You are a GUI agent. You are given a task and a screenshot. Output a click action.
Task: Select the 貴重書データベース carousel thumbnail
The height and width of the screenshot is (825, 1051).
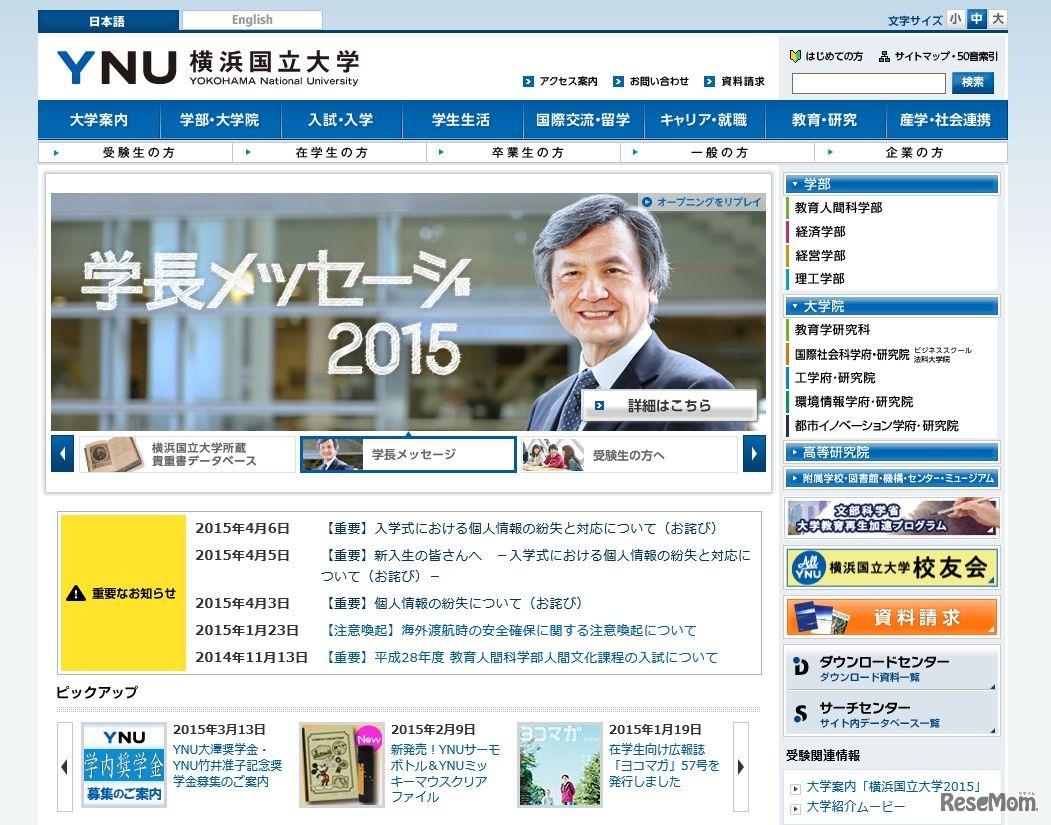187,454
